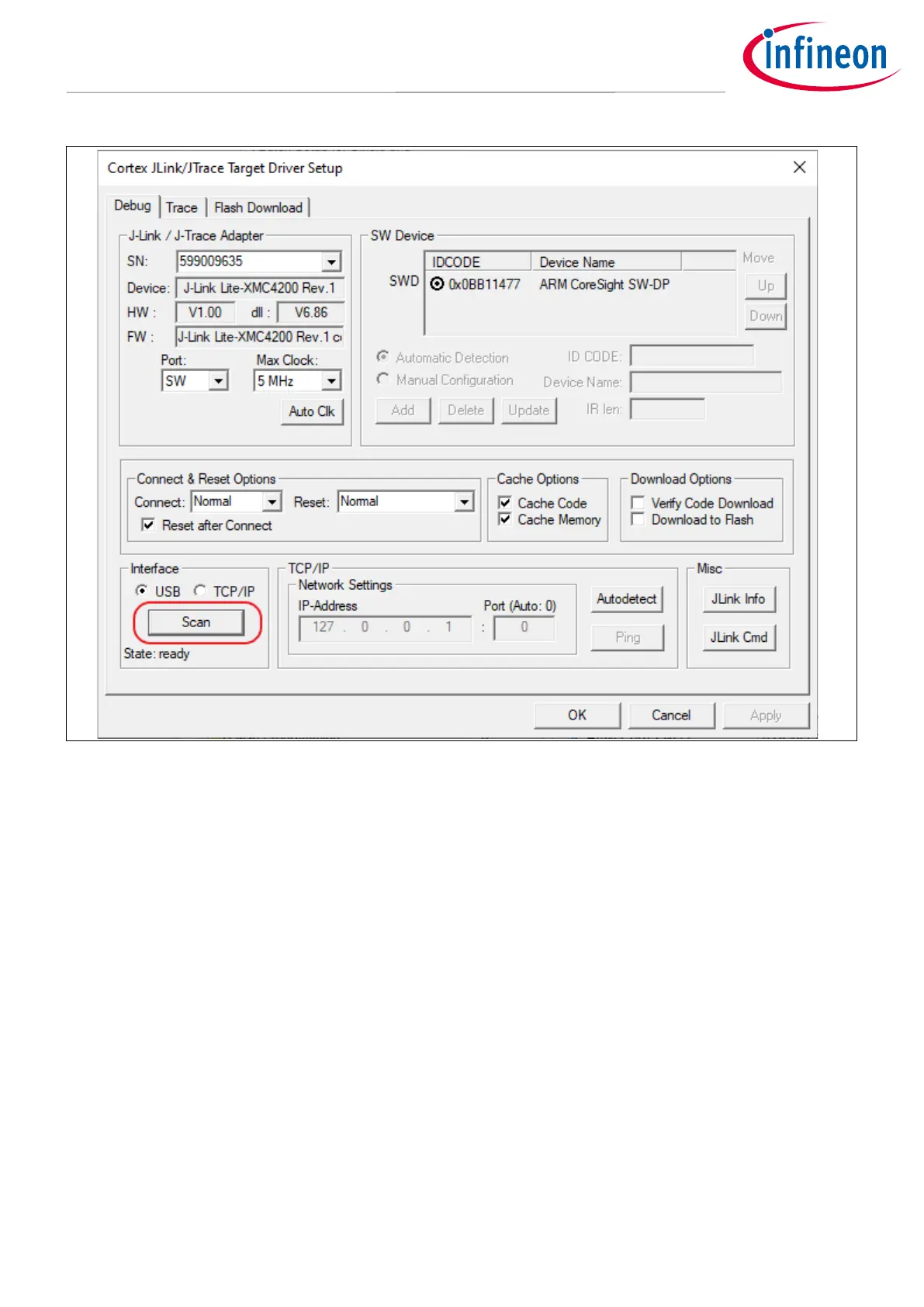
Task: Click the Apply button
Action: click(x=766, y=716)
